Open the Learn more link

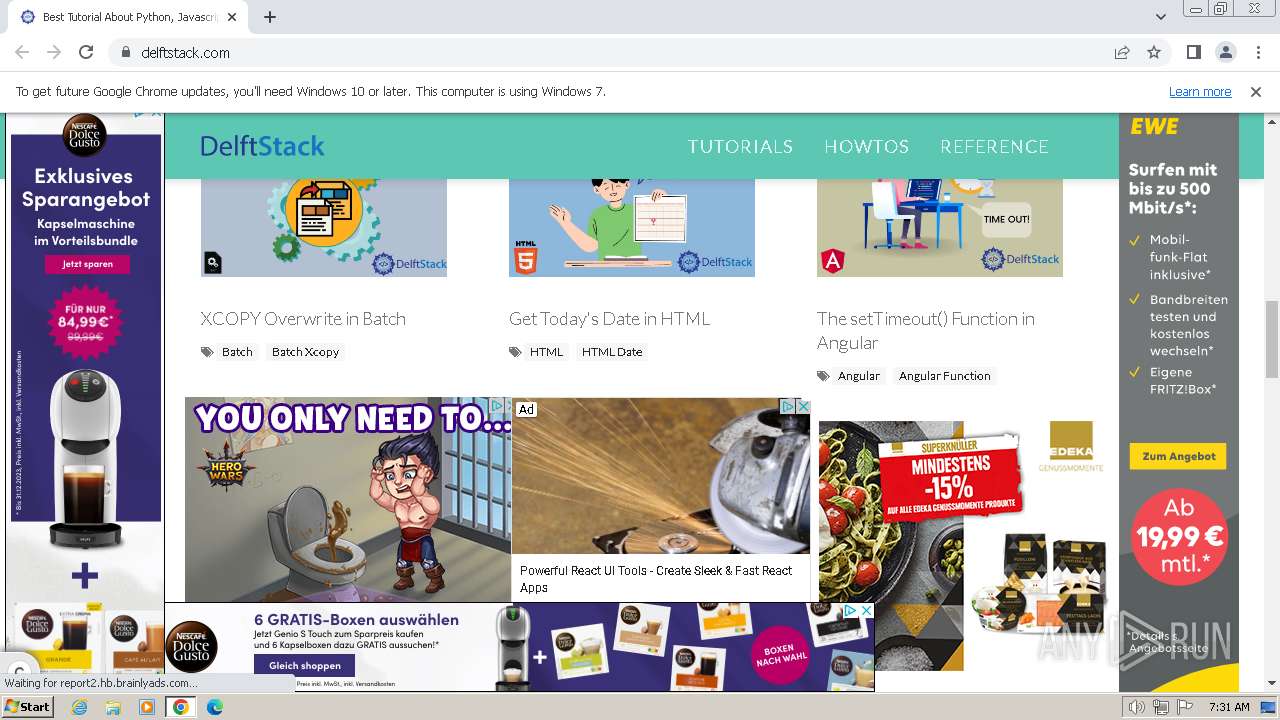[1200, 91]
